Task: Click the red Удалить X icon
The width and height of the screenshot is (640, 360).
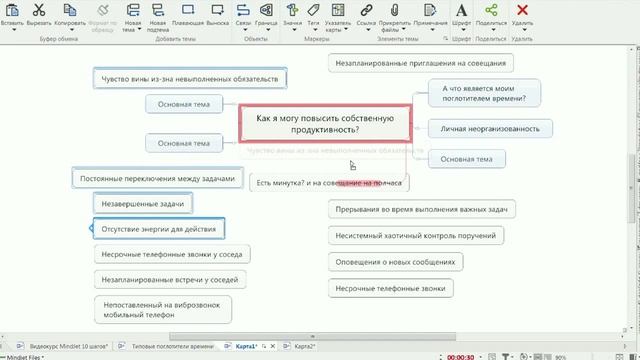Action: point(522,10)
